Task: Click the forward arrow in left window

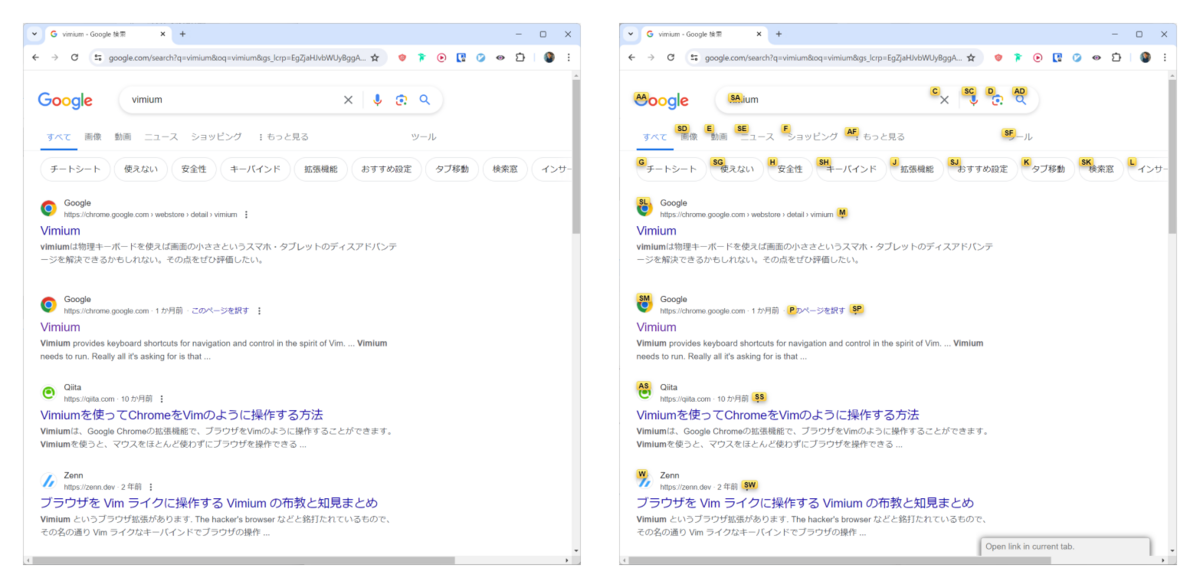Action: (x=55, y=58)
